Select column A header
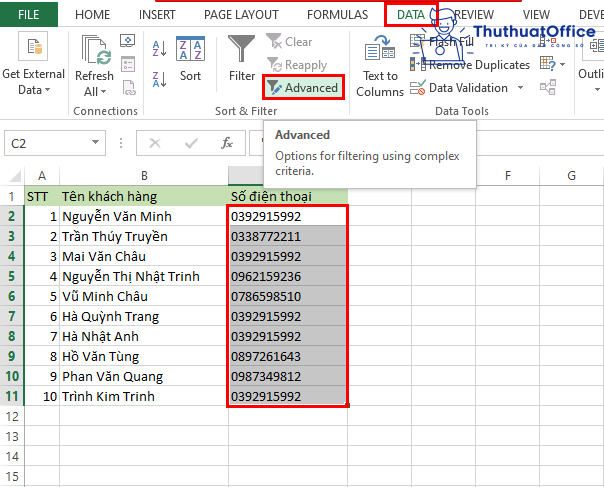This screenshot has height=487, width=604. (x=42, y=176)
